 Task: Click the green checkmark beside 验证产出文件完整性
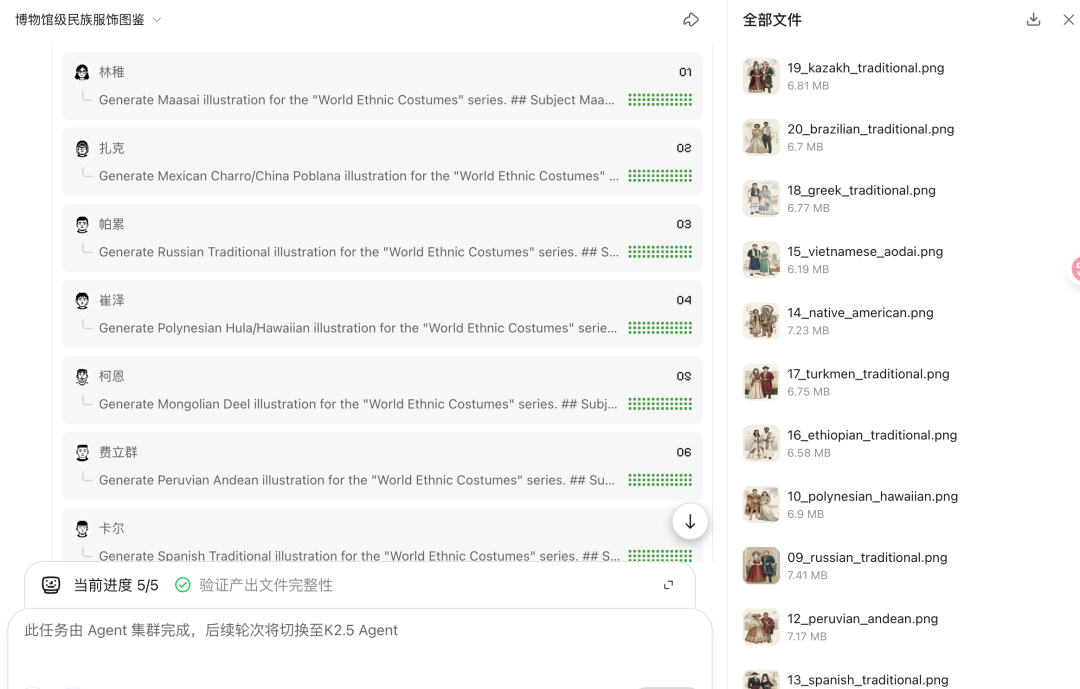183,585
